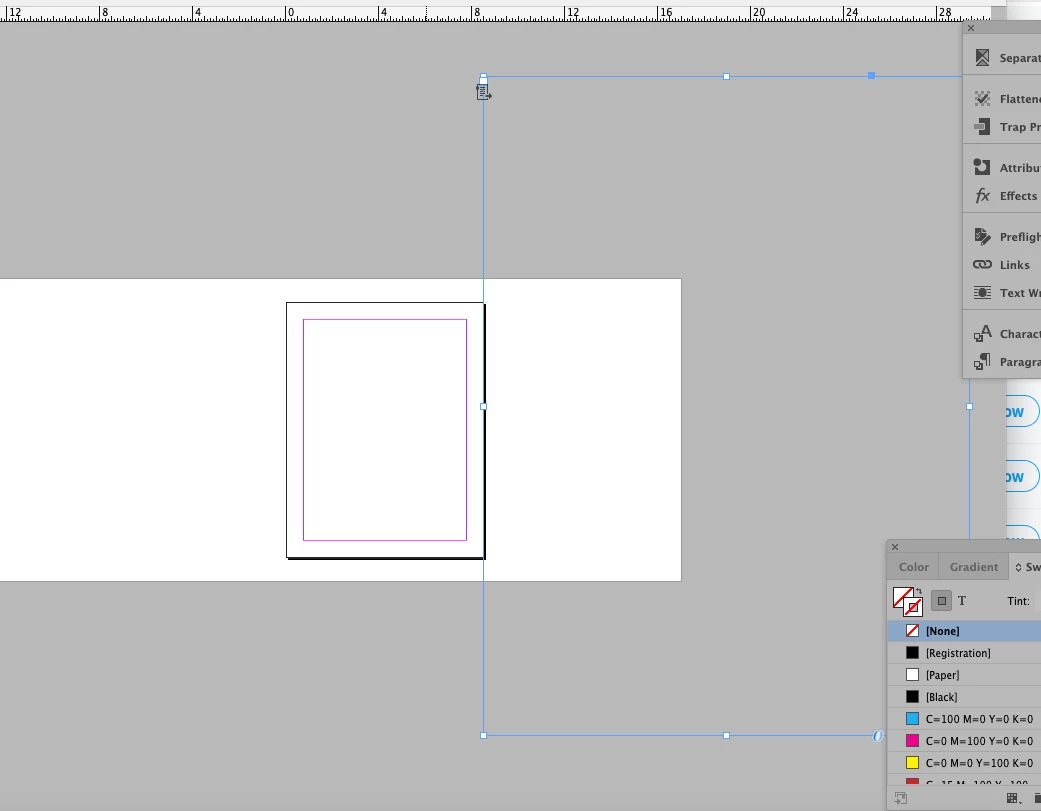The height and width of the screenshot is (811, 1041).
Task: Switch to the Gradient tab
Action: pyautogui.click(x=973, y=567)
